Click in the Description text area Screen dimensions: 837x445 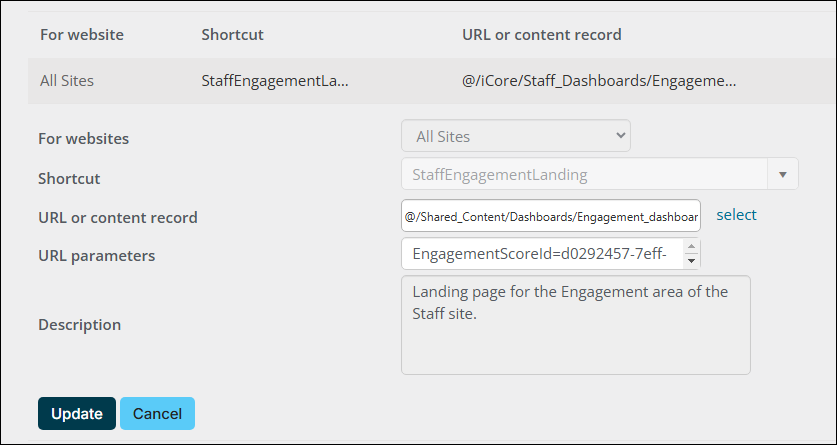(x=576, y=325)
